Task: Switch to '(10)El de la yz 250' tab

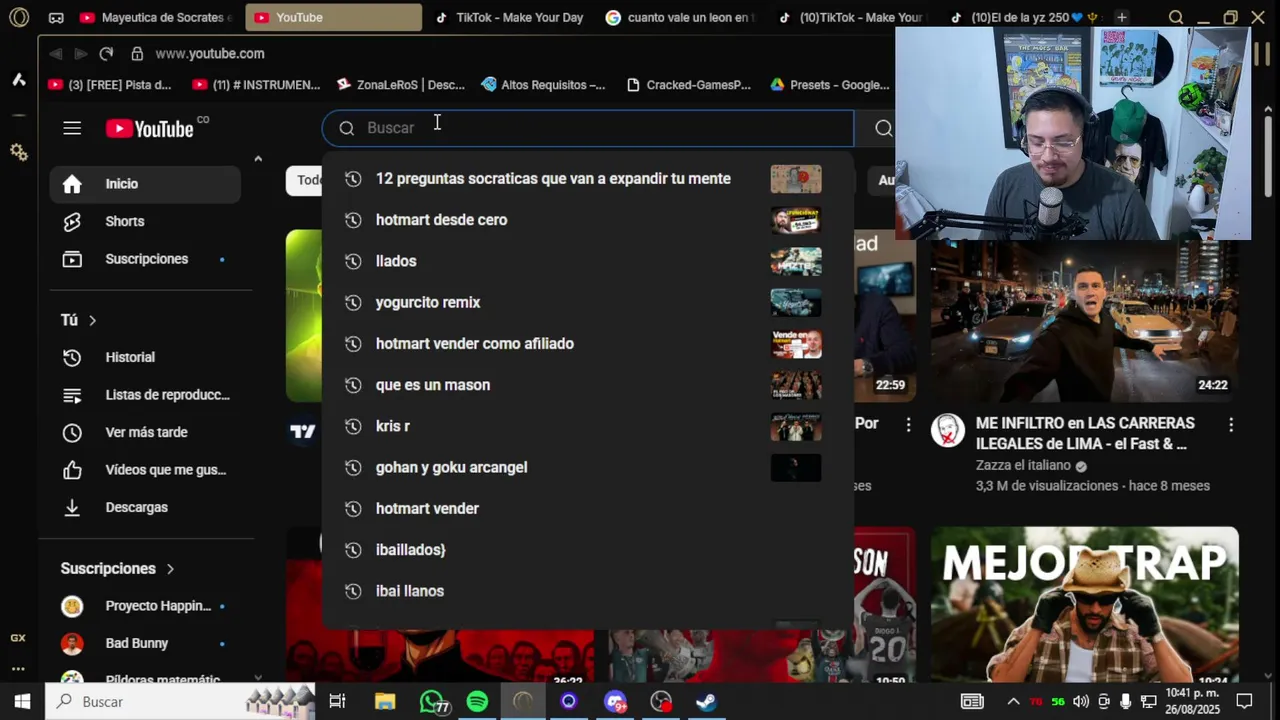Action: click(x=1023, y=17)
